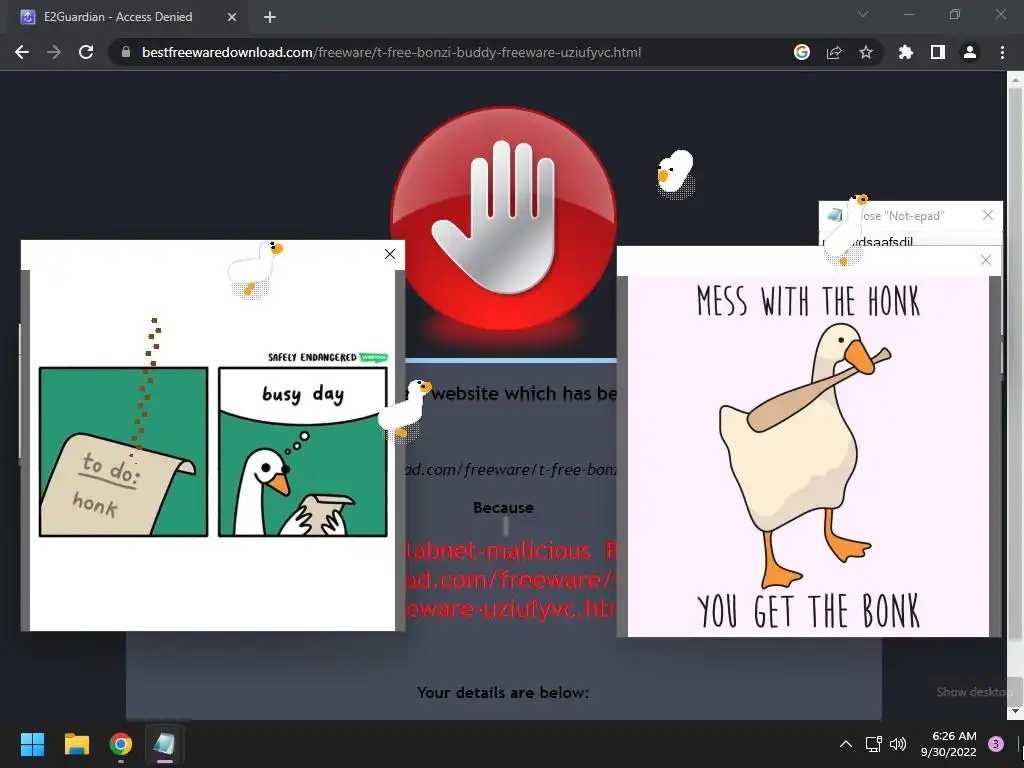Click the scrollbar down arrow

click(x=1015, y=711)
